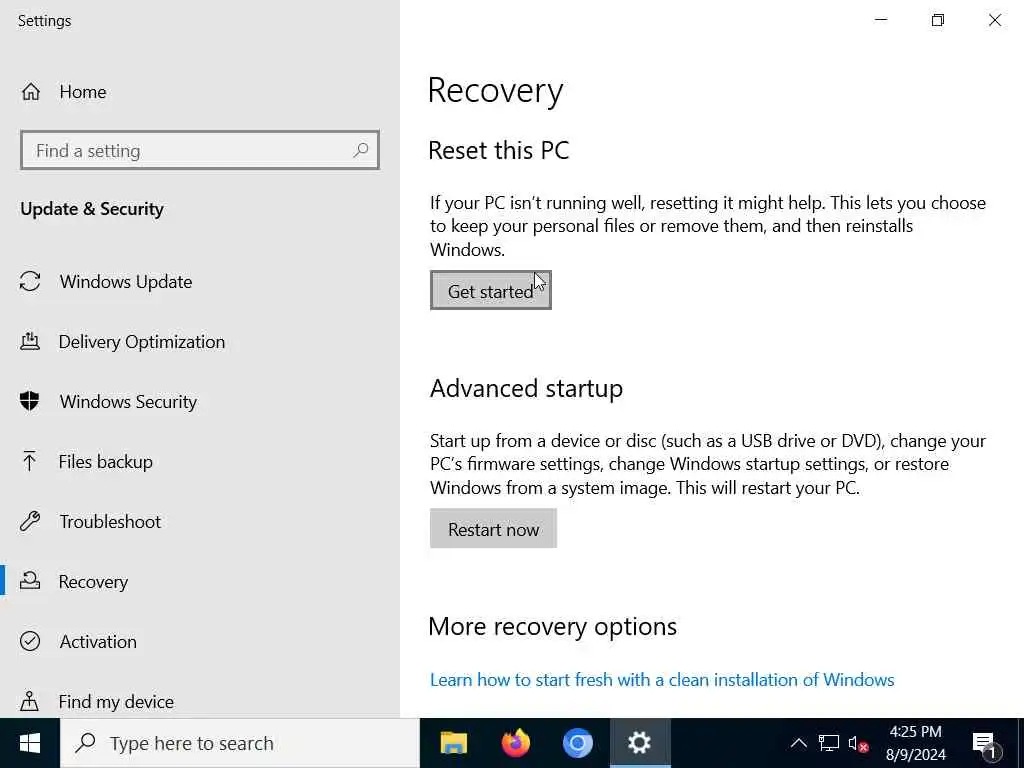1024x768 pixels.
Task: Click the Reset this PC heading
Action: 499,150
